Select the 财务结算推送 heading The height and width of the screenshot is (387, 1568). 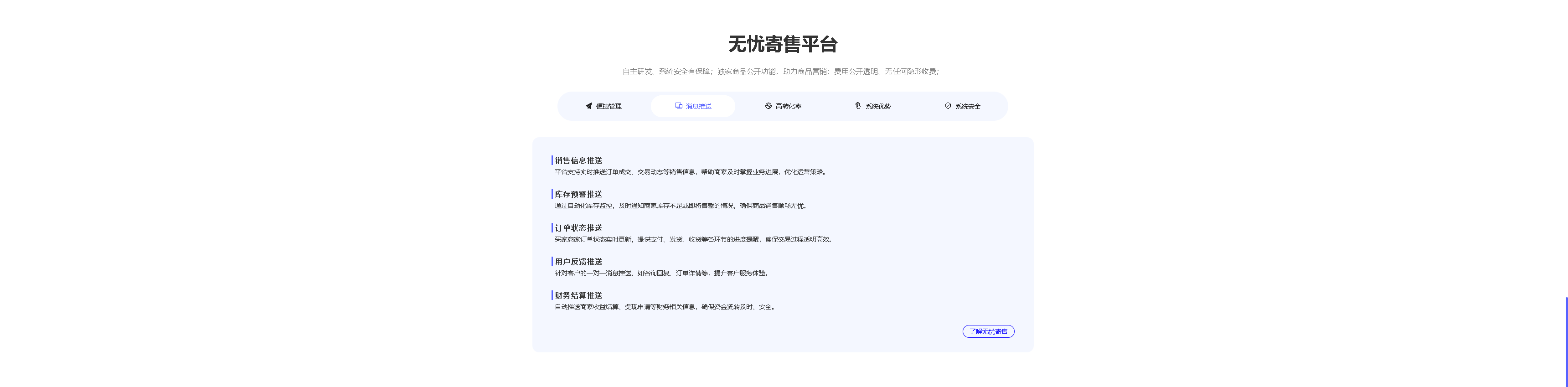pos(578,296)
